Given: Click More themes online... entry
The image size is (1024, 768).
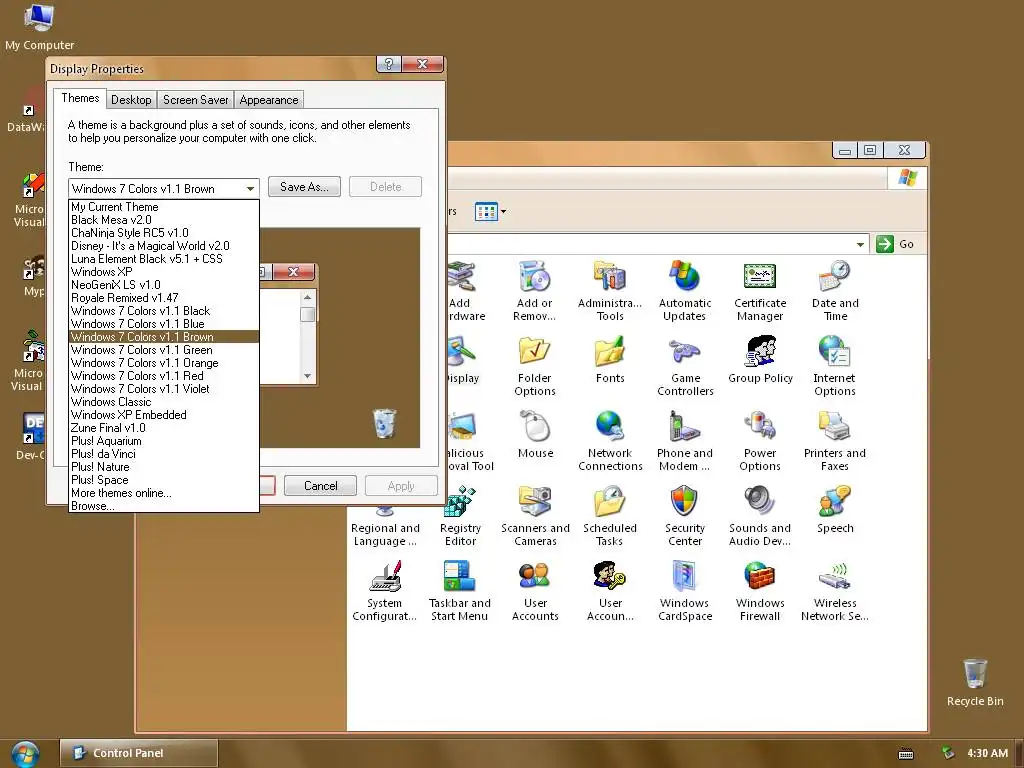Looking at the screenshot, I should pos(164,493).
